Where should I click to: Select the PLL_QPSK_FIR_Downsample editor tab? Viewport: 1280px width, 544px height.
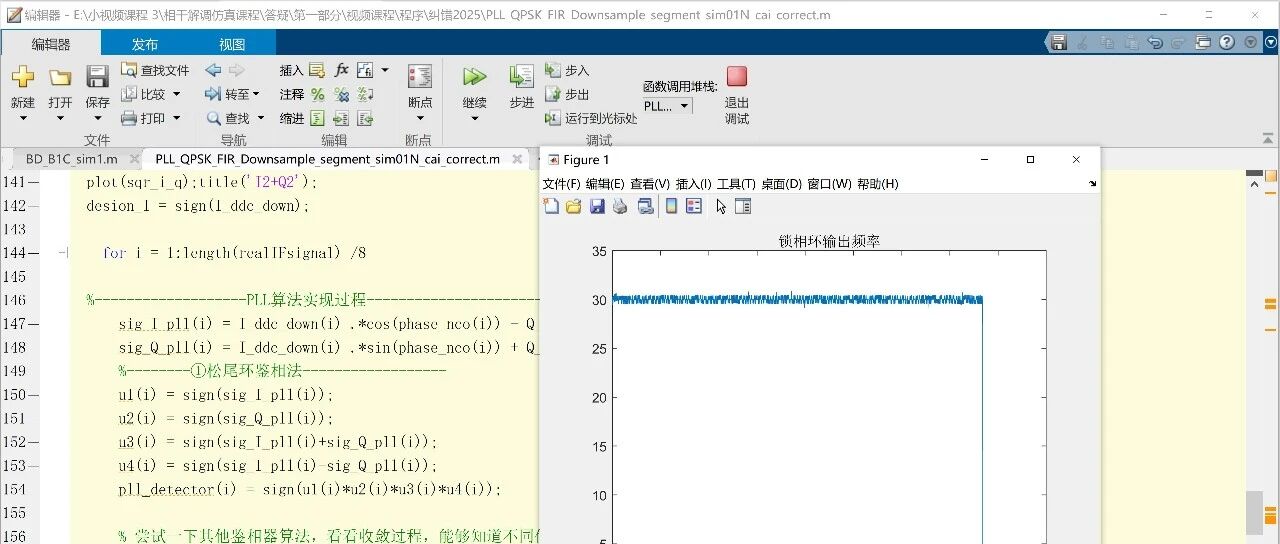[x=327, y=159]
